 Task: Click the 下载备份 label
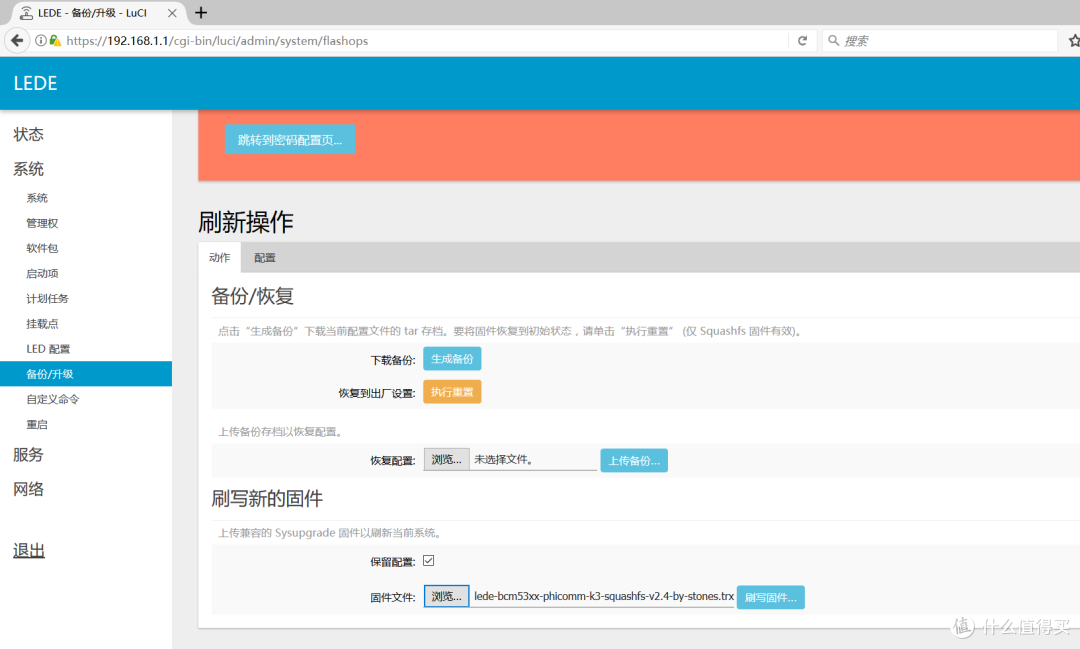pyautogui.click(x=393, y=360)
